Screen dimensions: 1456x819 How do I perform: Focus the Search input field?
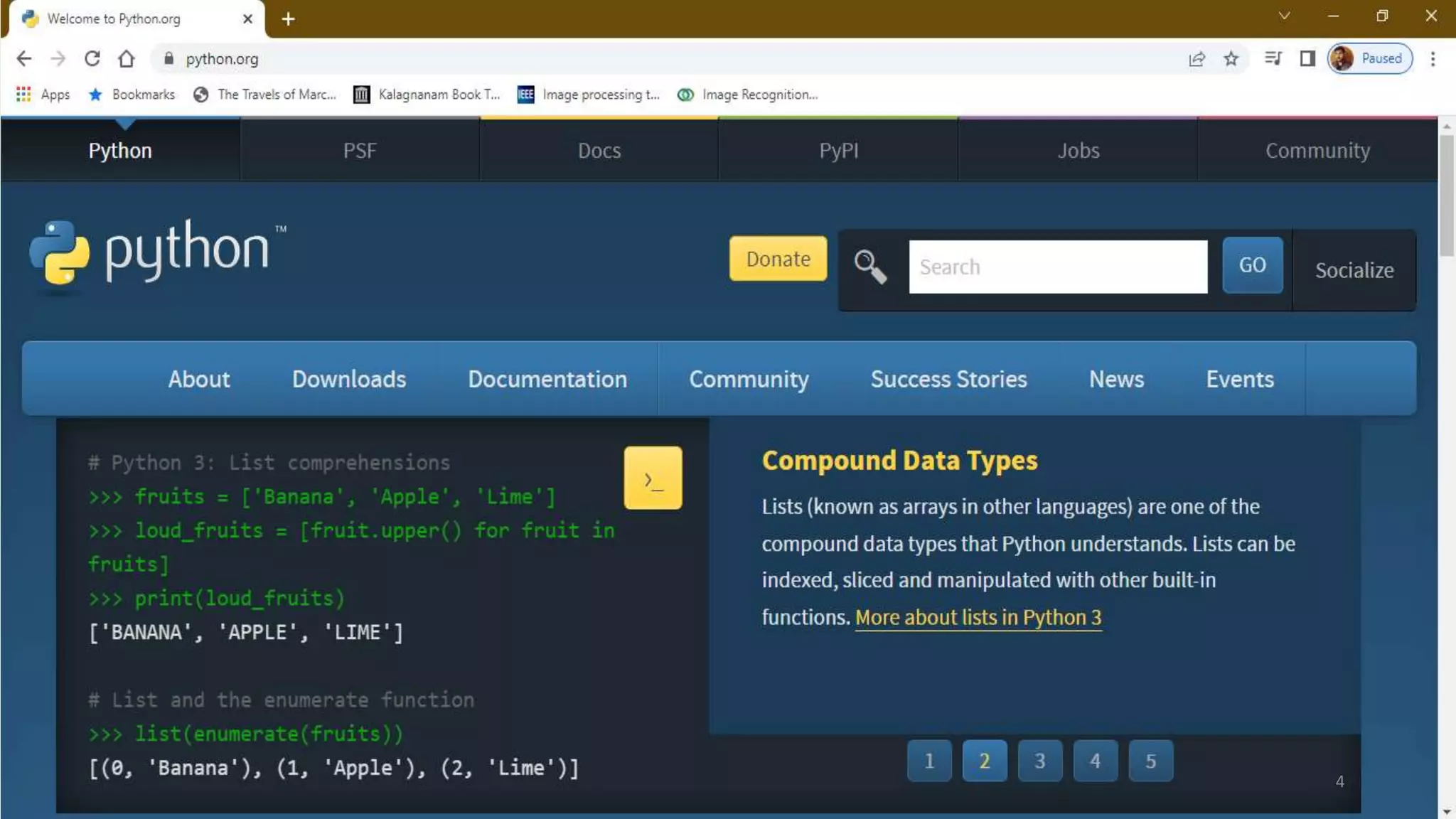click(x=1057, y=267)
